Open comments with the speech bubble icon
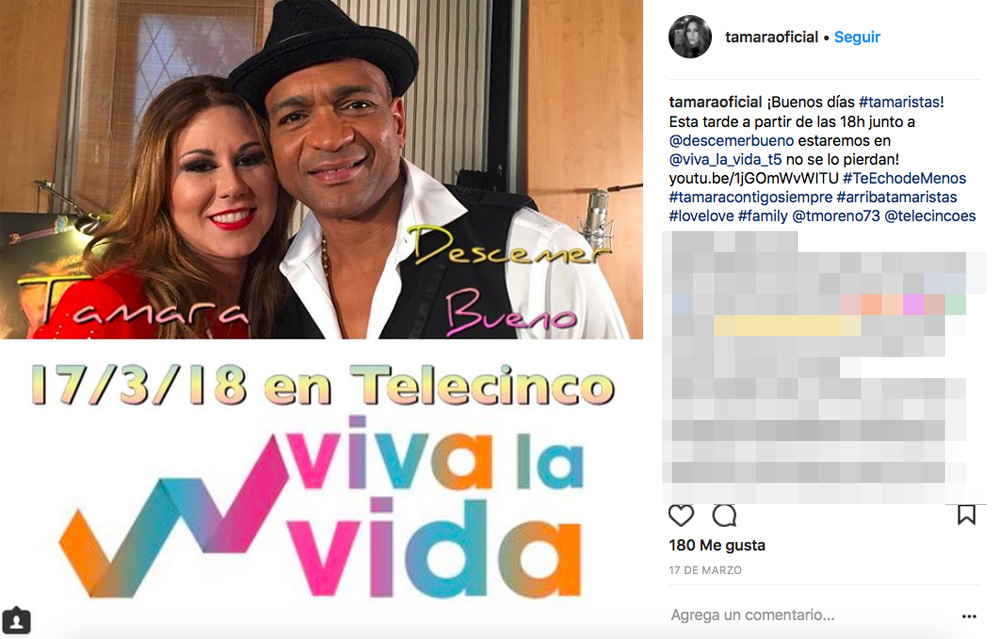1000x639 pixels. [724, 515]
